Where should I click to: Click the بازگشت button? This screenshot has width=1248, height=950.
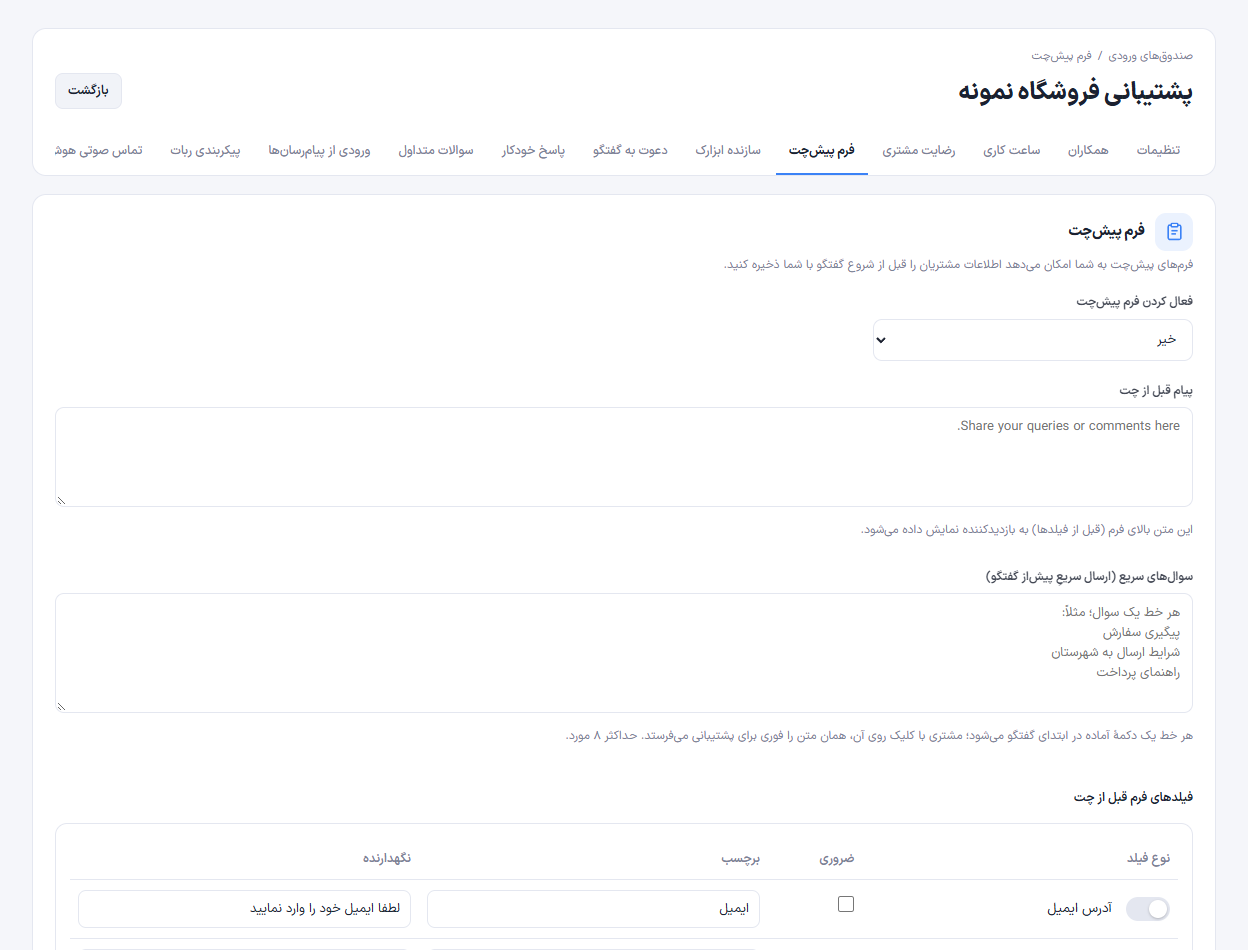coord(88,90)
